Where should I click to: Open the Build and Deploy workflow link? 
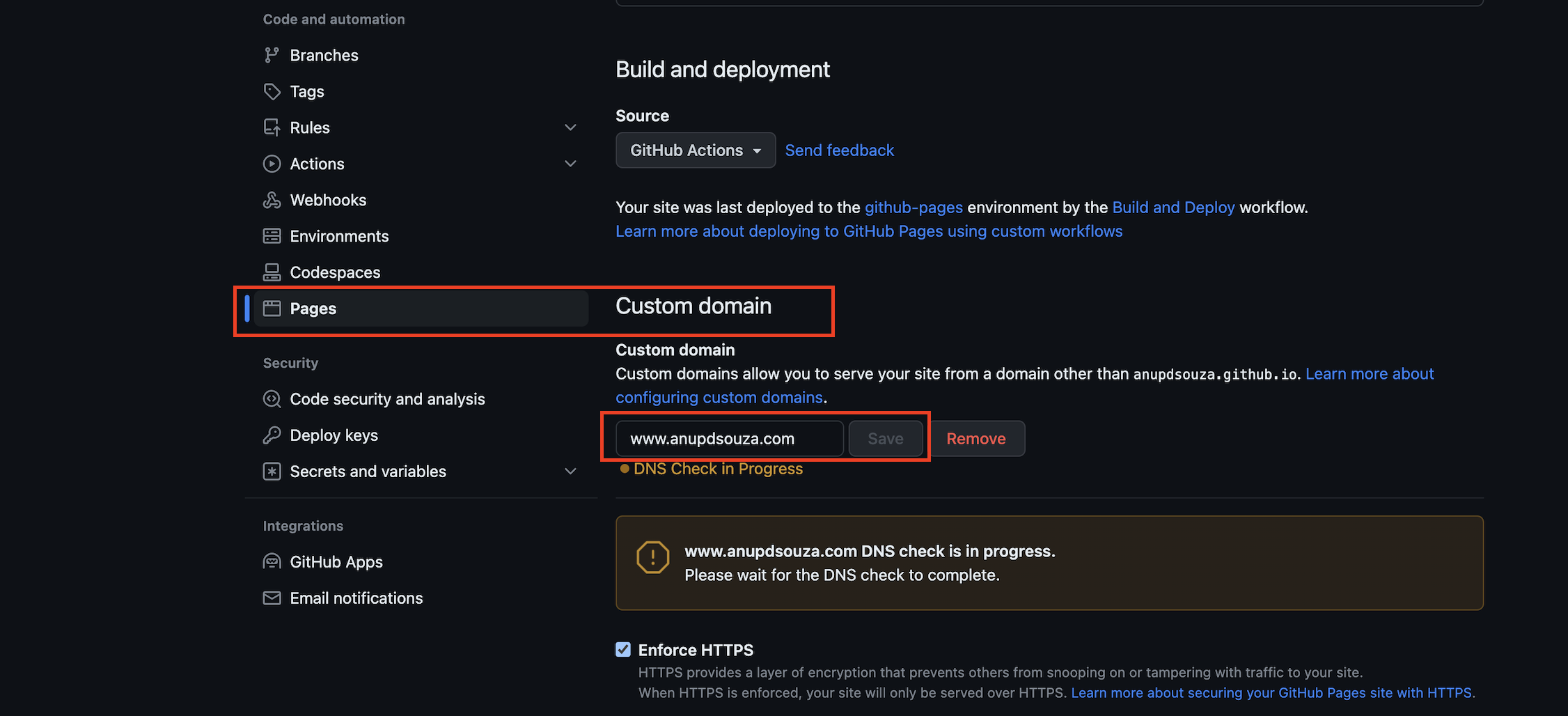(1173, 208)
